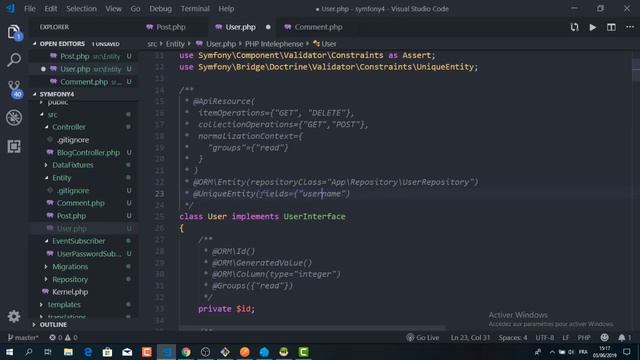Click the VS Code taskbar icon

167,352
